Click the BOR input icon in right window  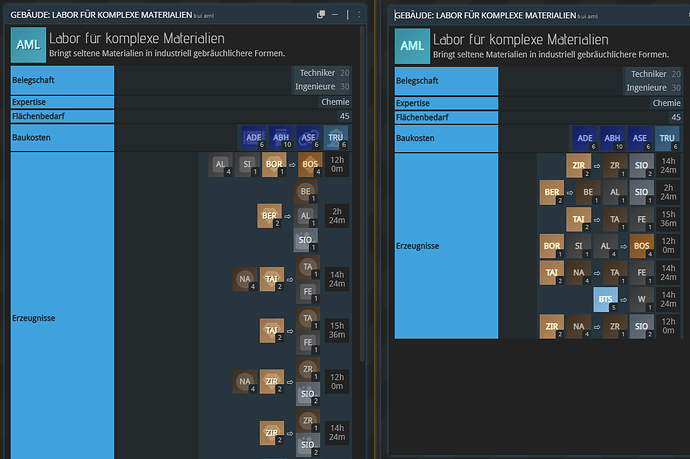(x=552, y=246)
